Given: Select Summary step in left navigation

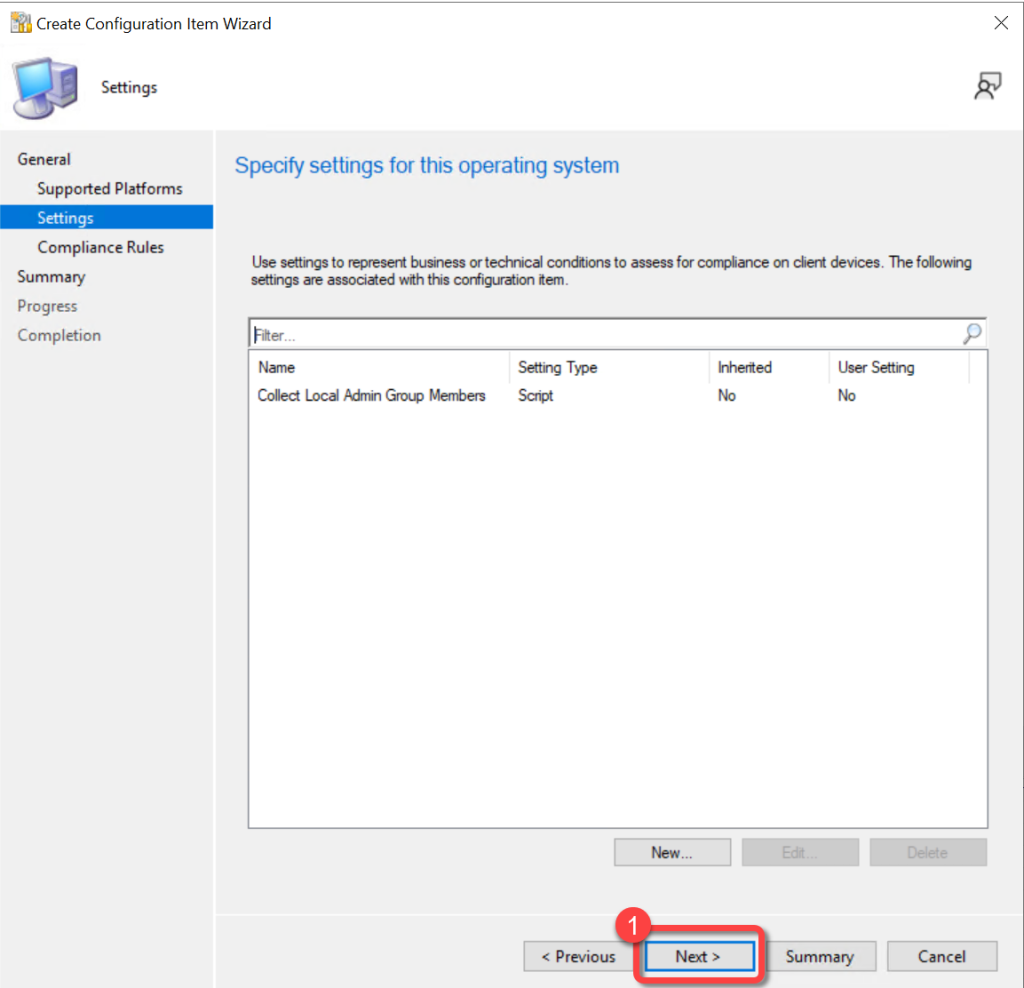Looking at the screenshot, I should pos(51,276).
